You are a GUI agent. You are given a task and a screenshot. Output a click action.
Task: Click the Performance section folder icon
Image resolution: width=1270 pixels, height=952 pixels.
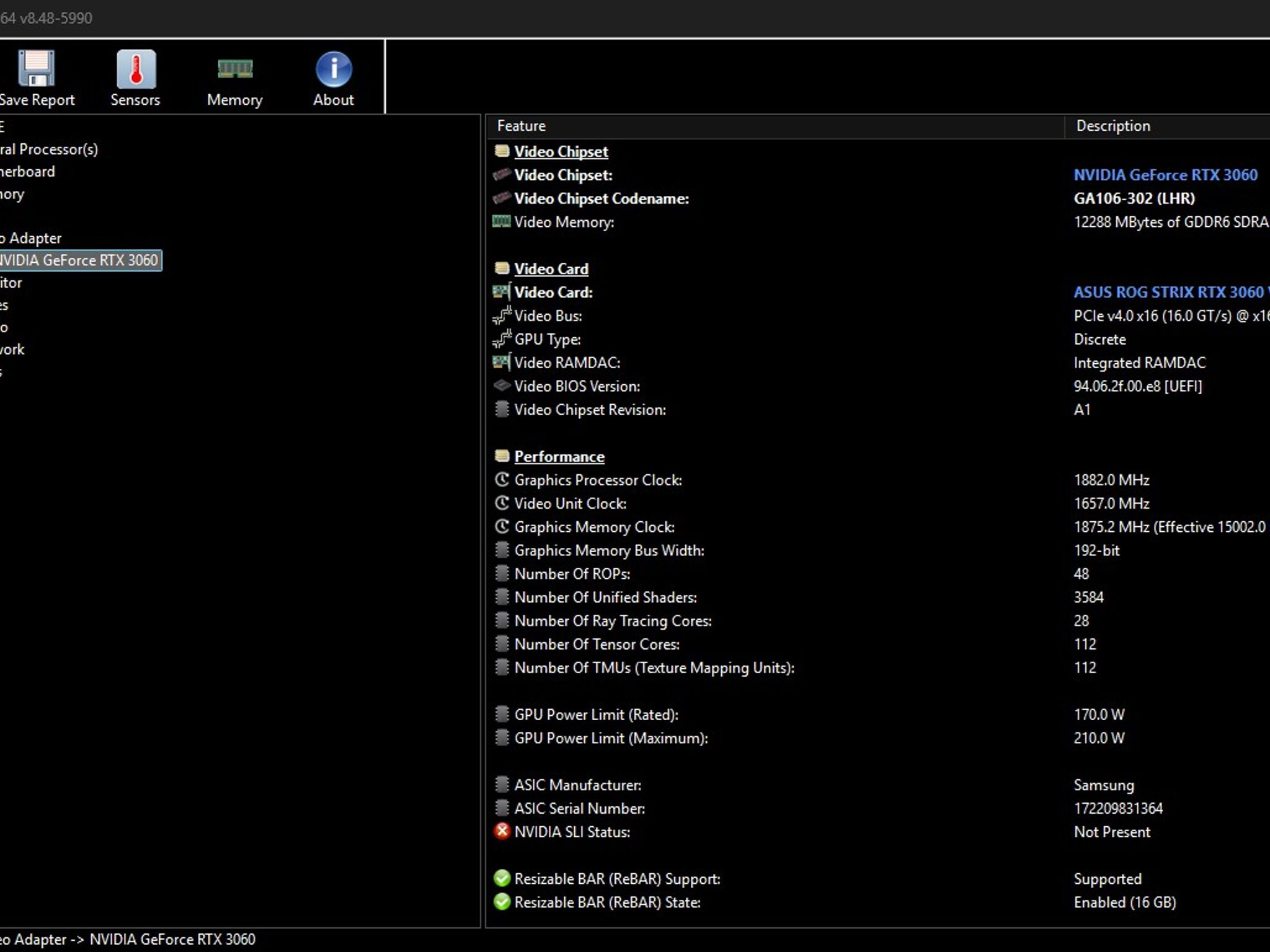[x=502, y=456]
